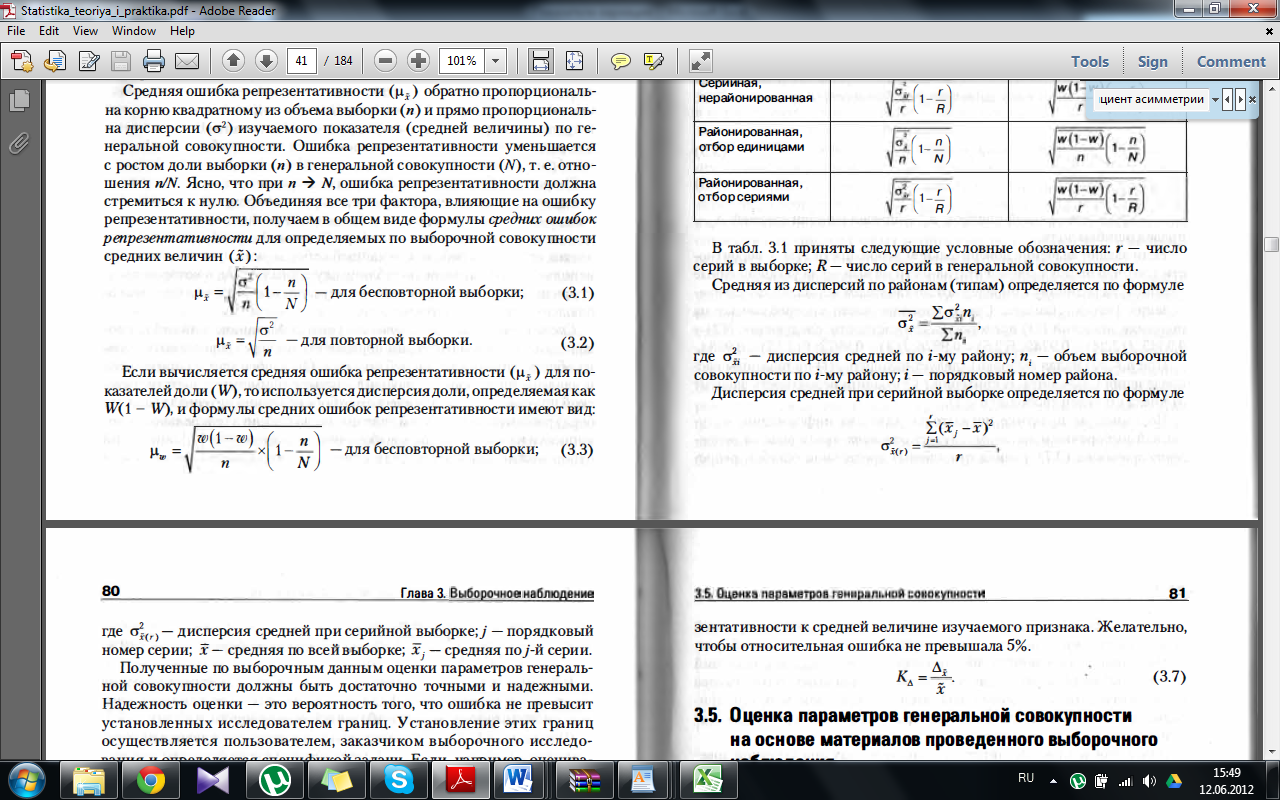Add a sticky note comment
This screenshot has height=800, width=1280.
(x=621, y=61)
